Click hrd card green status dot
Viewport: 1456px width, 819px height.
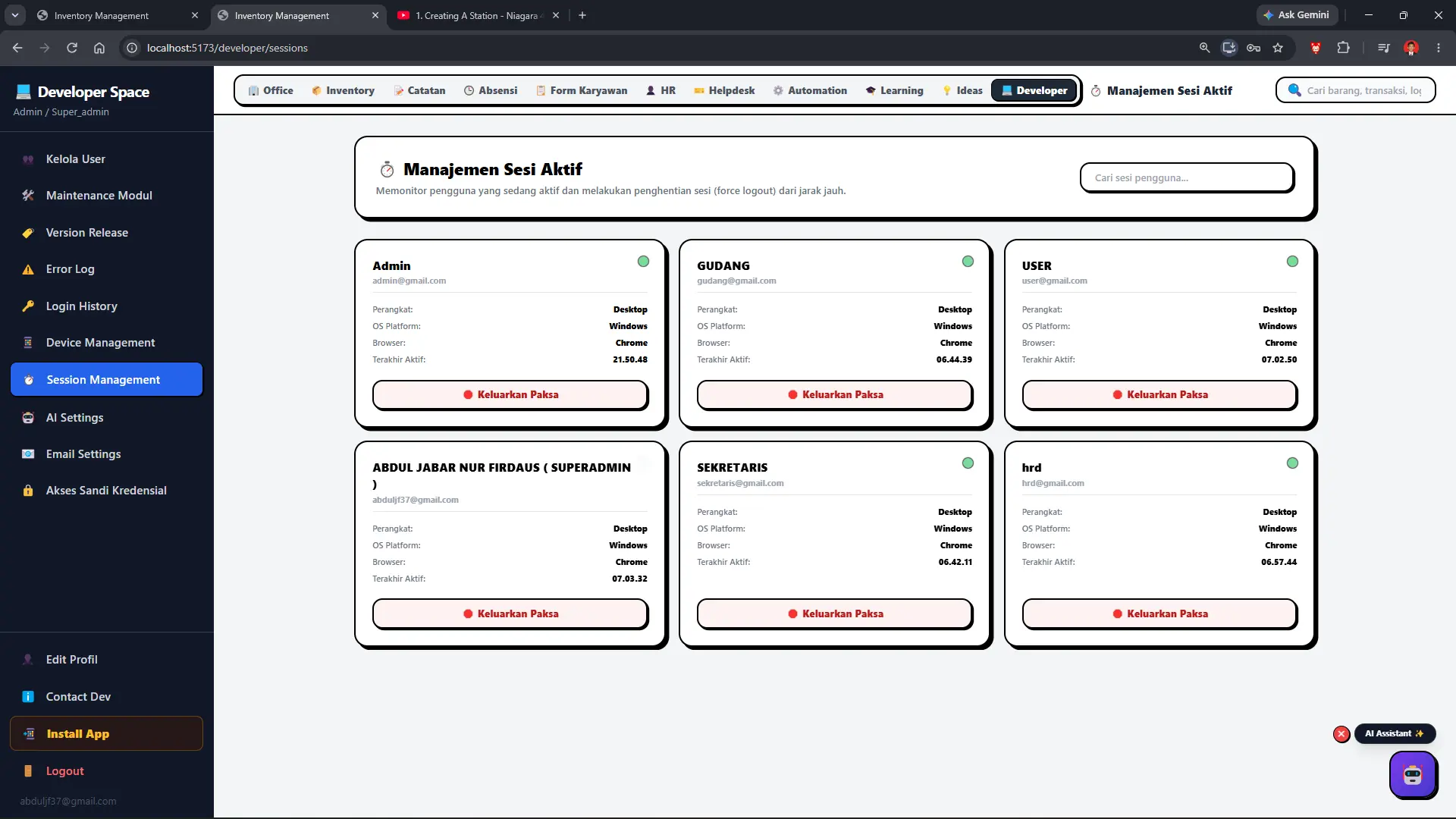pos(1292,463)
